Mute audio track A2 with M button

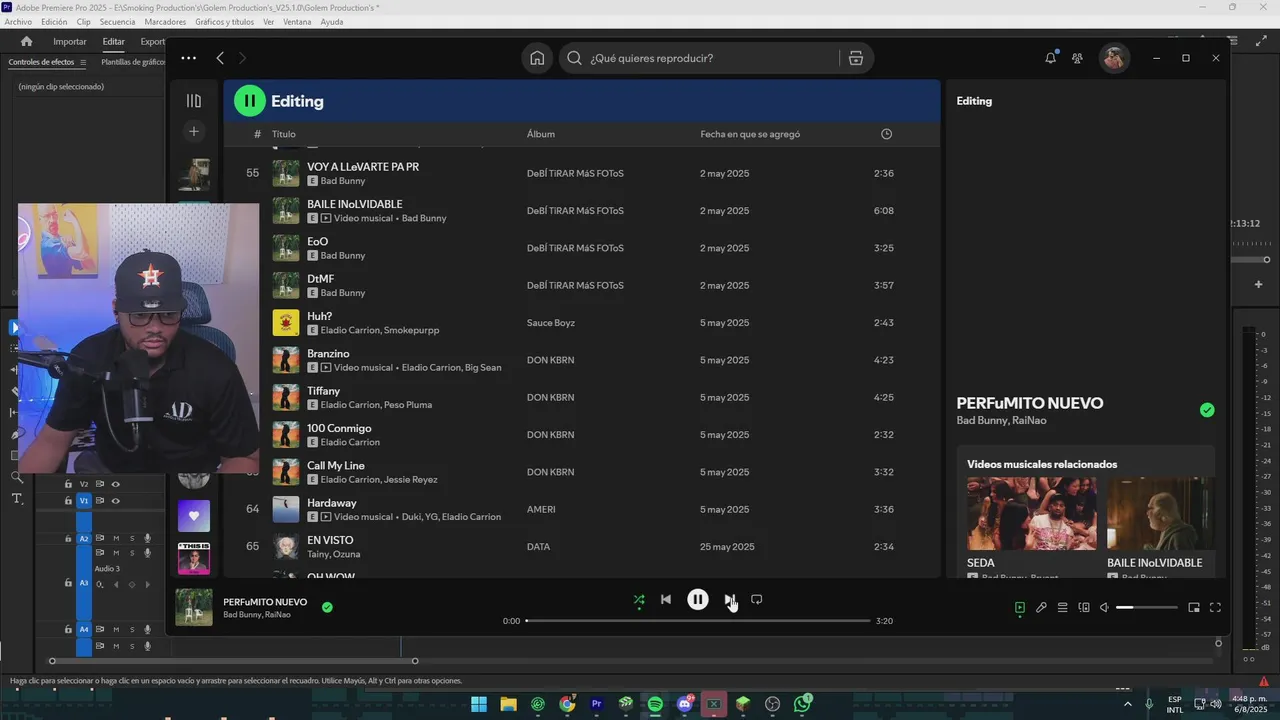(x=116, y=539)
